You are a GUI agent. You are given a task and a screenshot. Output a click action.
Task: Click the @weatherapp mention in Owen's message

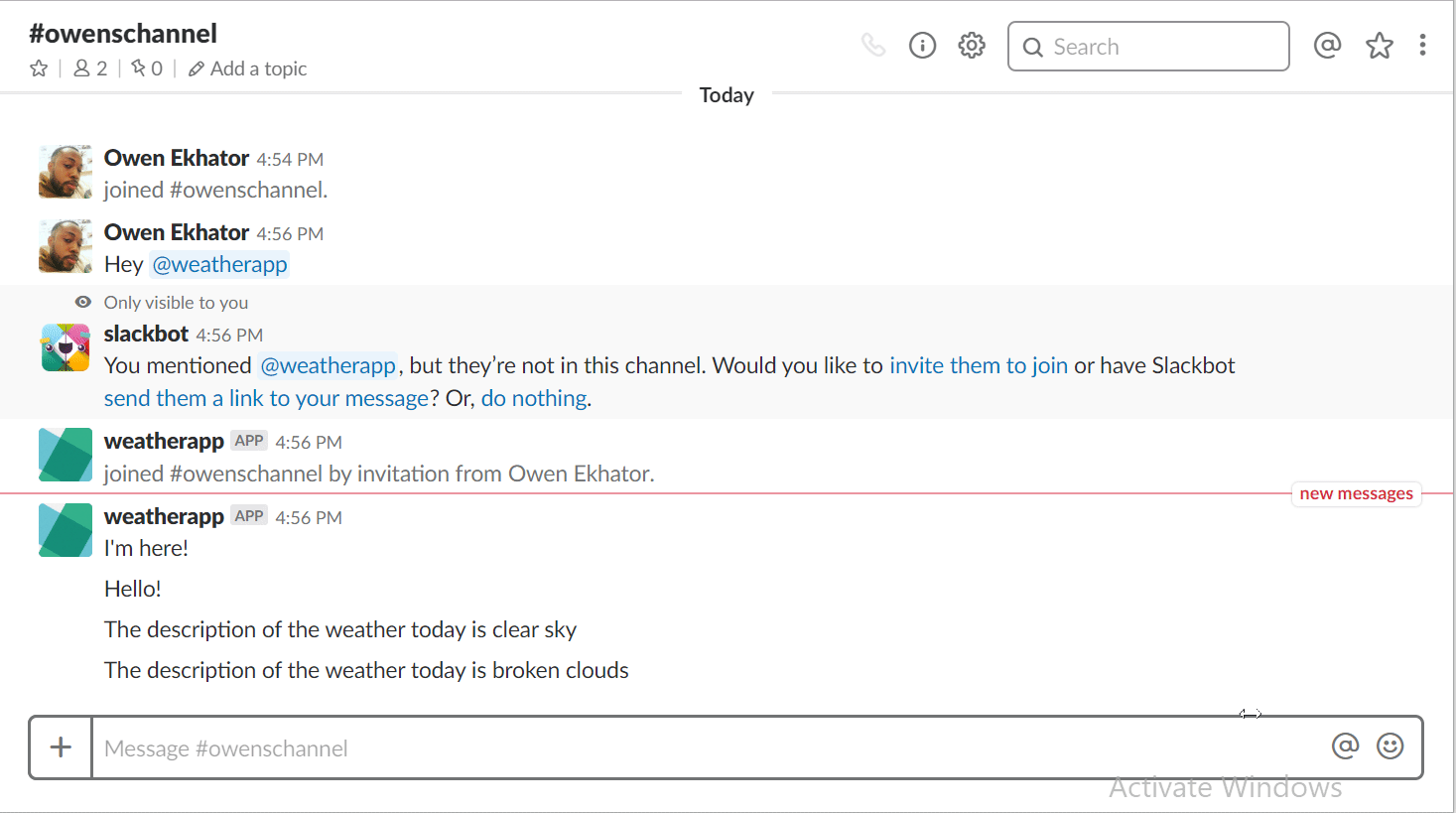219,264
